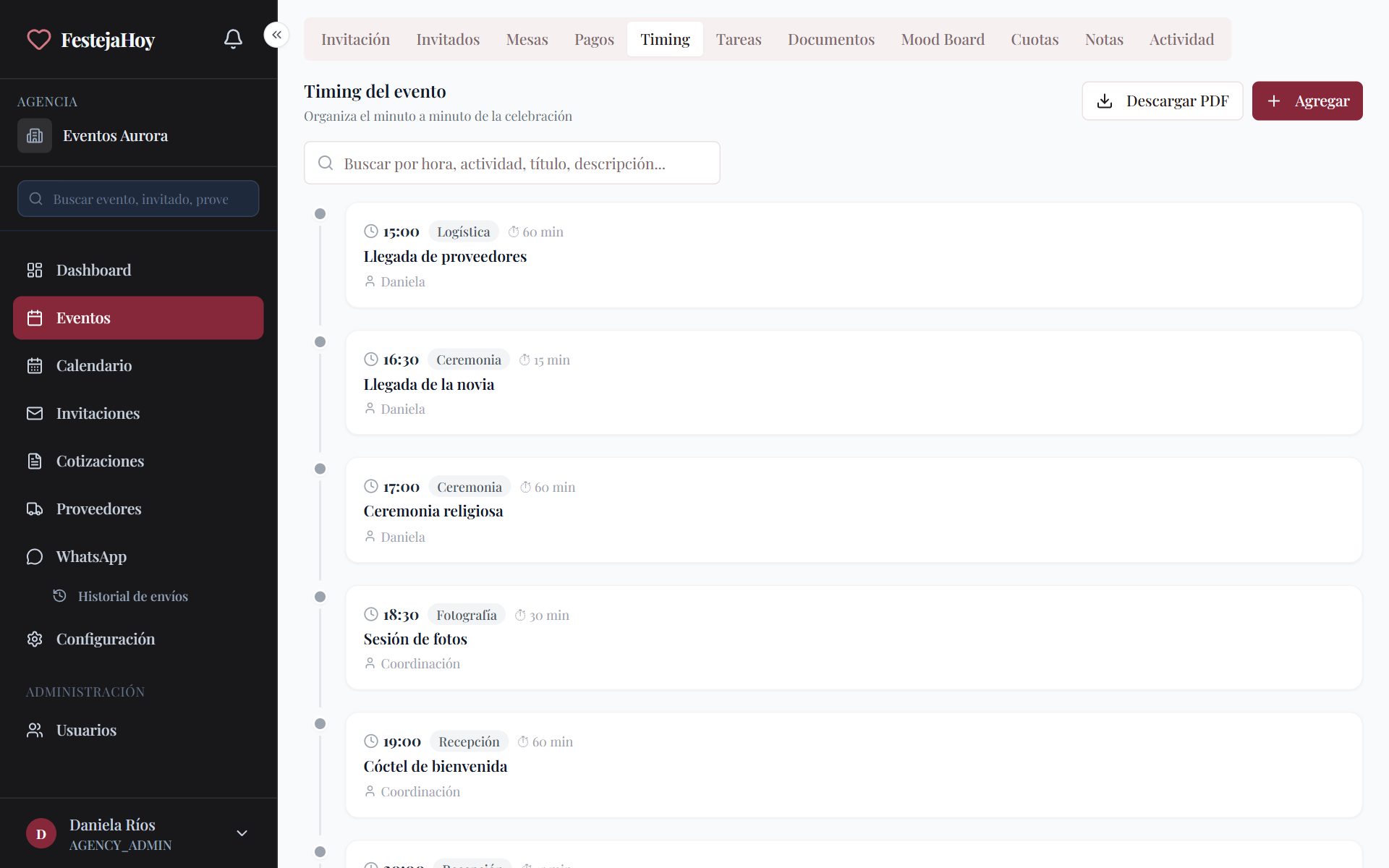This screenshot has width=1389, height=868.
Task: Focus the timing search field
Action: (511, 163)
